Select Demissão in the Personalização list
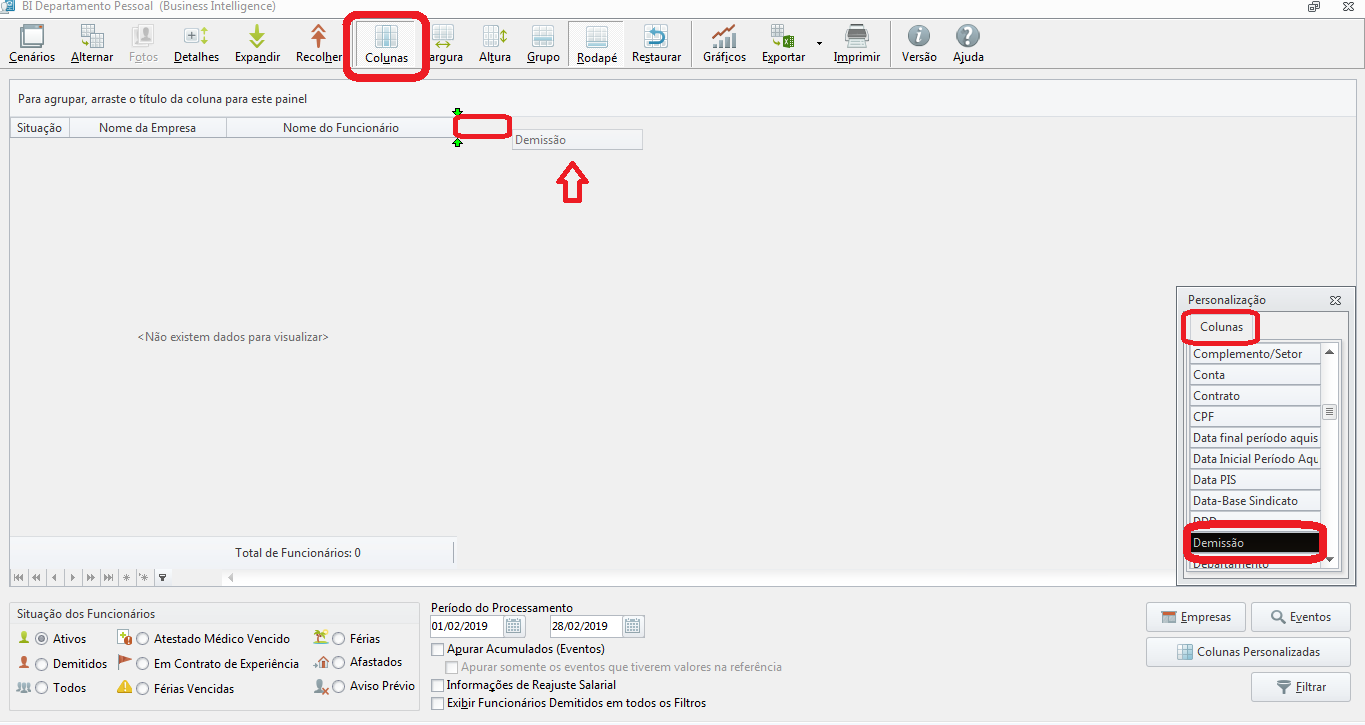1365x725 pixels. click(x=1255, y=543)
